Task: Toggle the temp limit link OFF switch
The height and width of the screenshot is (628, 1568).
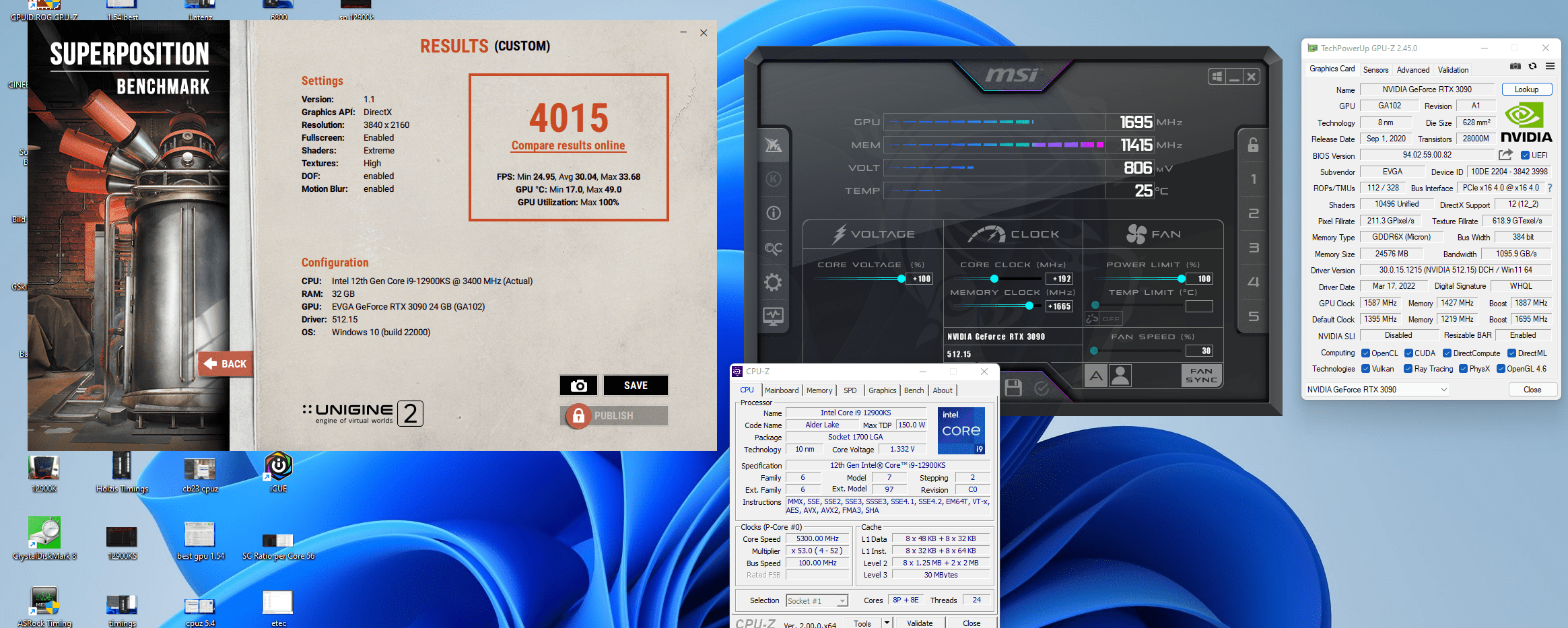Action: [1104, 318]
